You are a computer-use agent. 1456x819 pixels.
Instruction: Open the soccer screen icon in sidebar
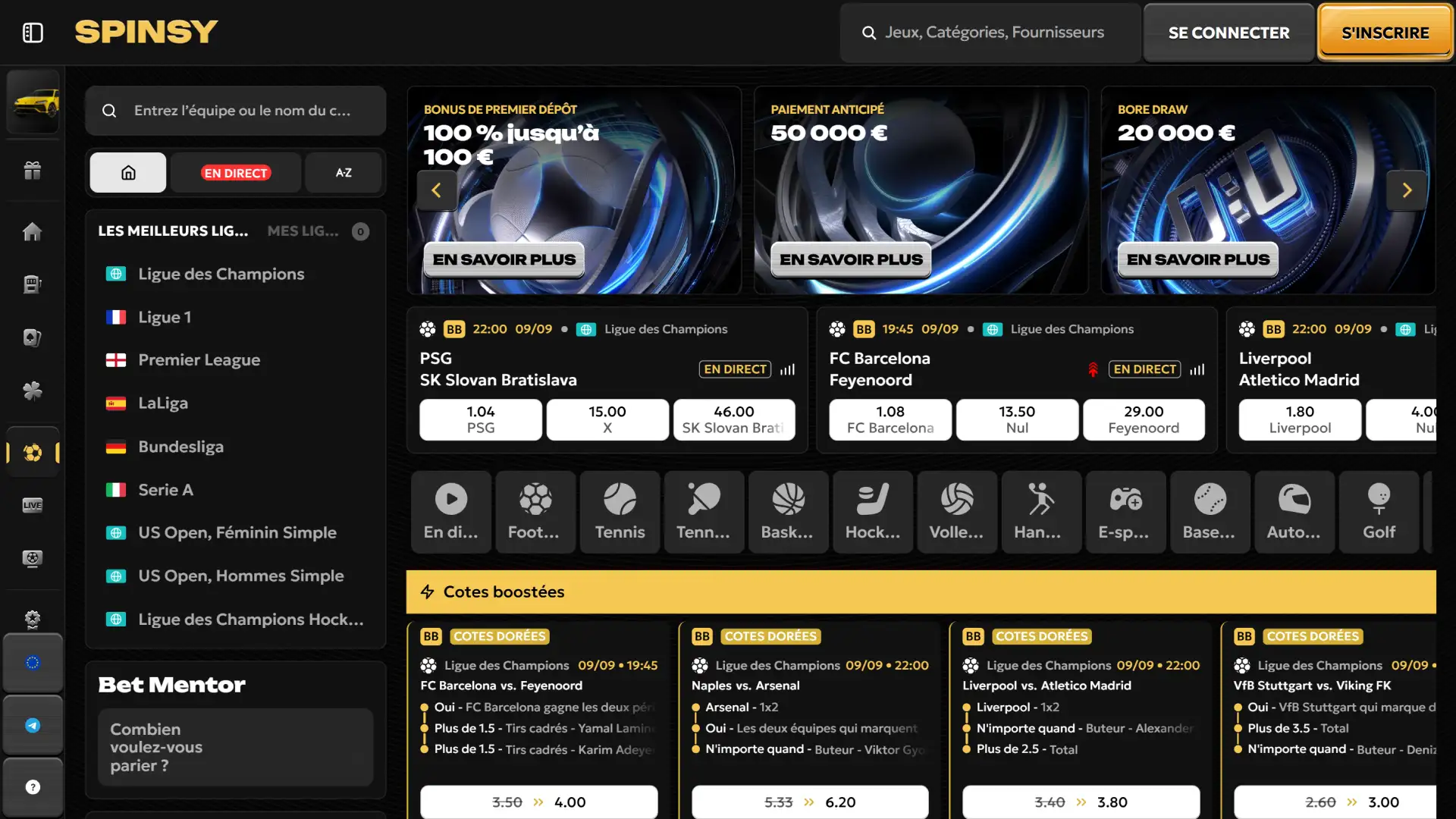point(33,559)
